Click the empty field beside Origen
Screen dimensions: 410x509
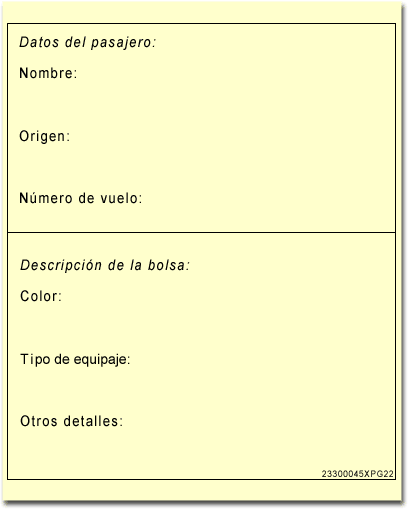pyautogui.click(x=232, y=136)
